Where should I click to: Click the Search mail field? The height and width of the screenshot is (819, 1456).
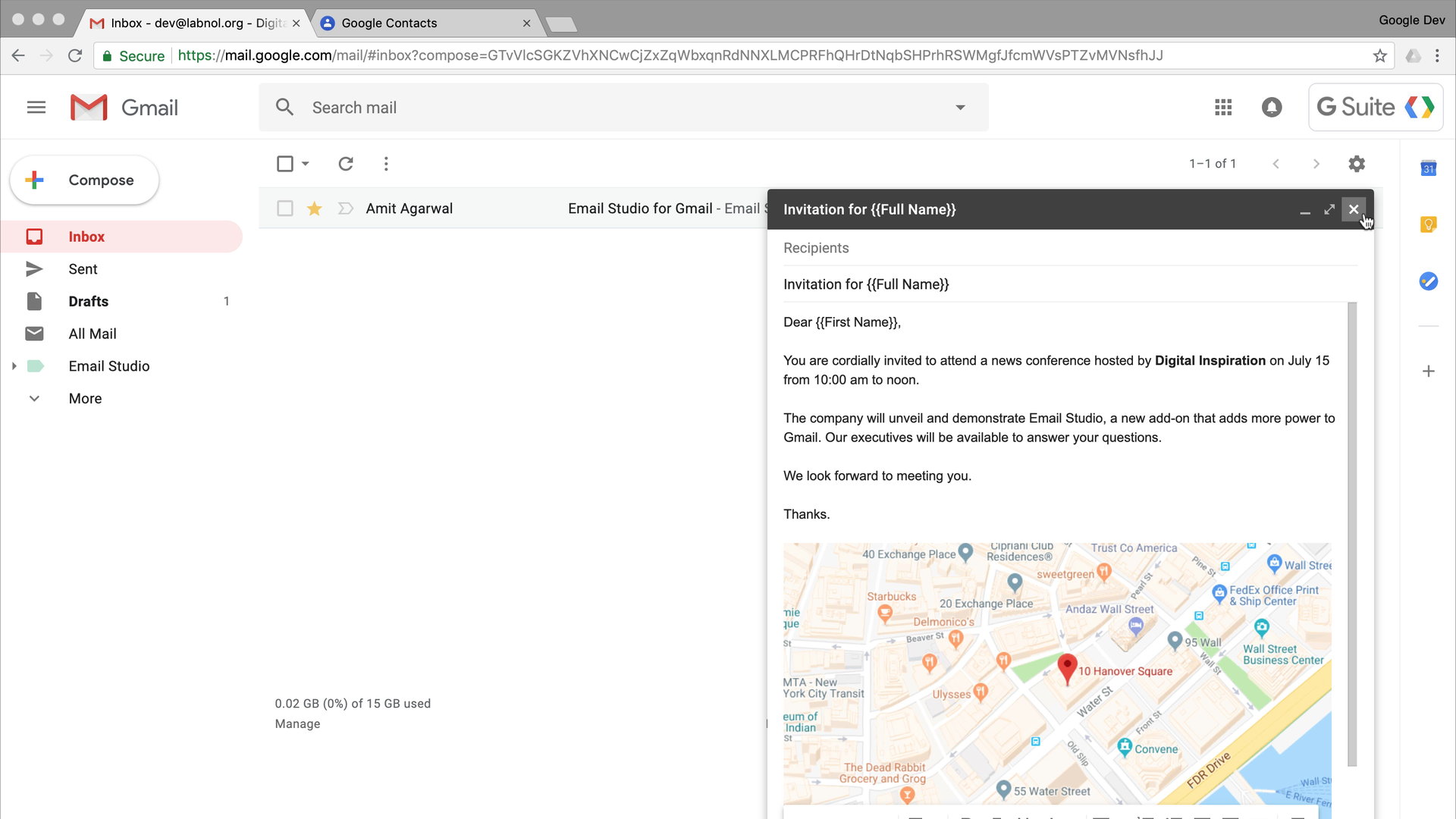tap(531, 107)
